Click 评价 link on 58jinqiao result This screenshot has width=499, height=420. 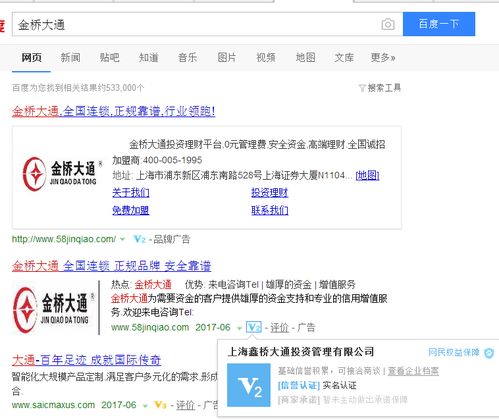pos(279,327)
